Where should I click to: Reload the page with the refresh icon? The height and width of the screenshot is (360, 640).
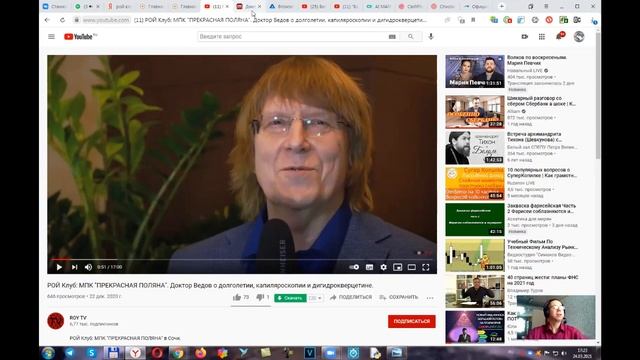(62, 20)
